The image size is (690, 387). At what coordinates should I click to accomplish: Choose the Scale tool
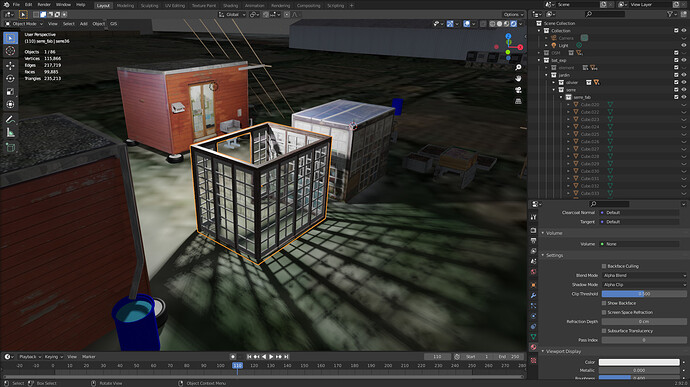[10, 92]
